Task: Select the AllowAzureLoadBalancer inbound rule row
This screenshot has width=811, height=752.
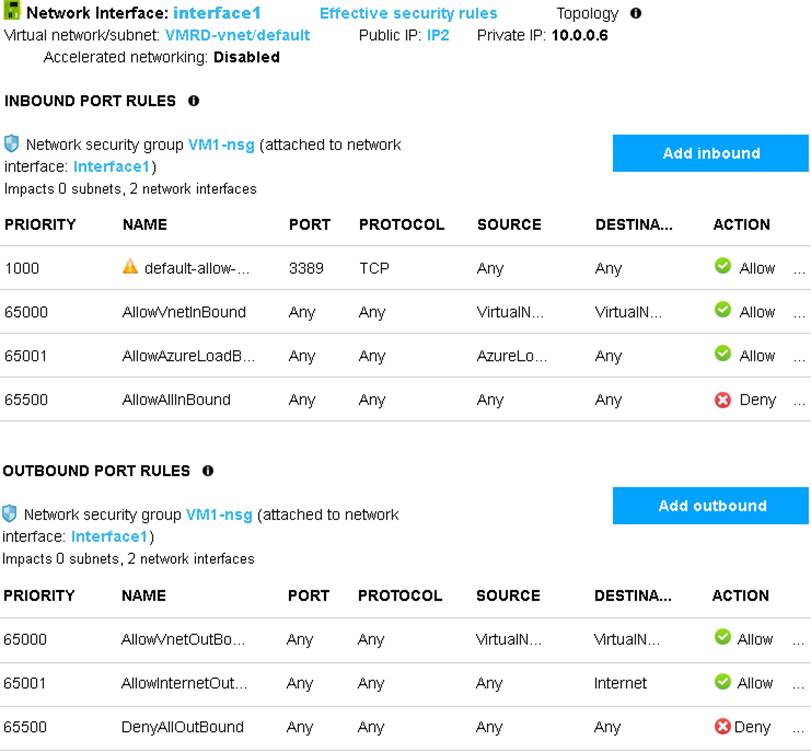Action: point(188,356)
